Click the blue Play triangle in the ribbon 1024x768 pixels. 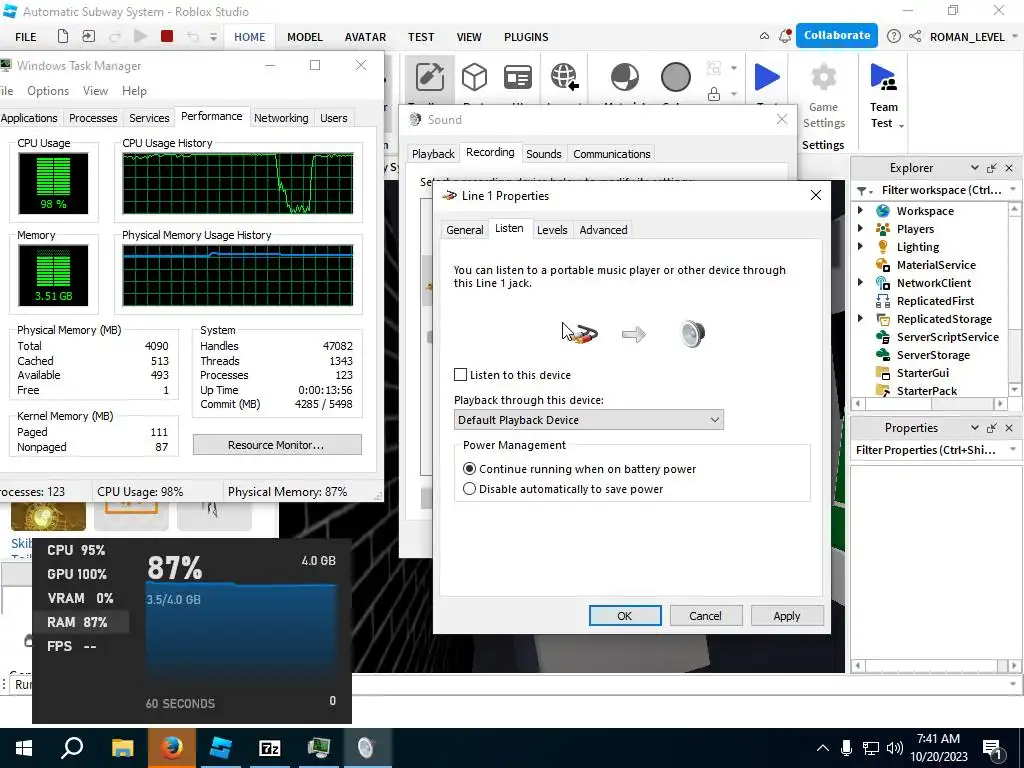click(767, 77)
